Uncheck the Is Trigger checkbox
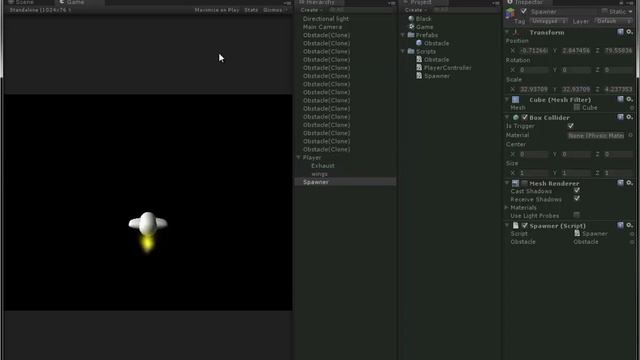 (x=571, y=126)
